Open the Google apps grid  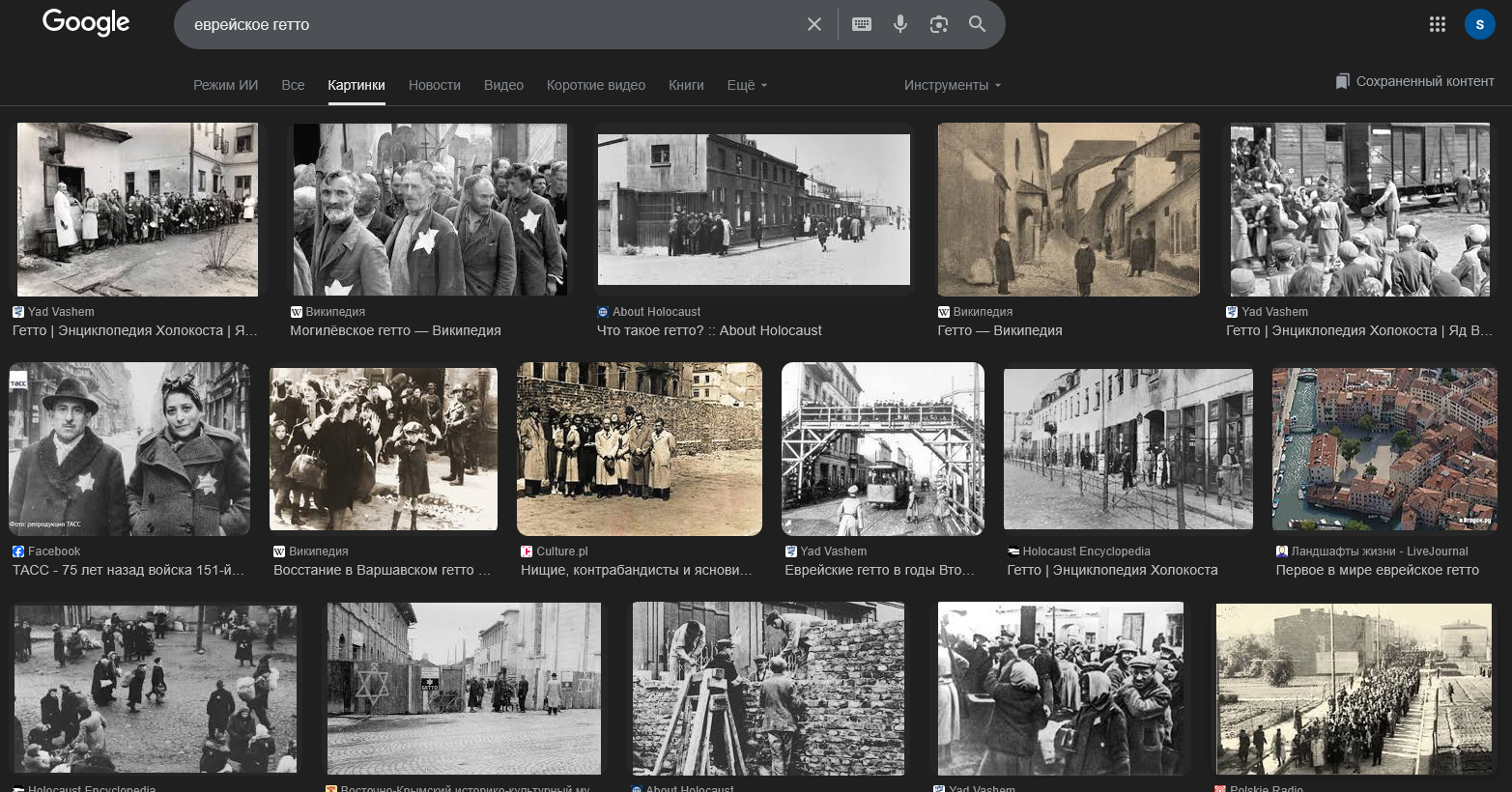pos(1438,24)
